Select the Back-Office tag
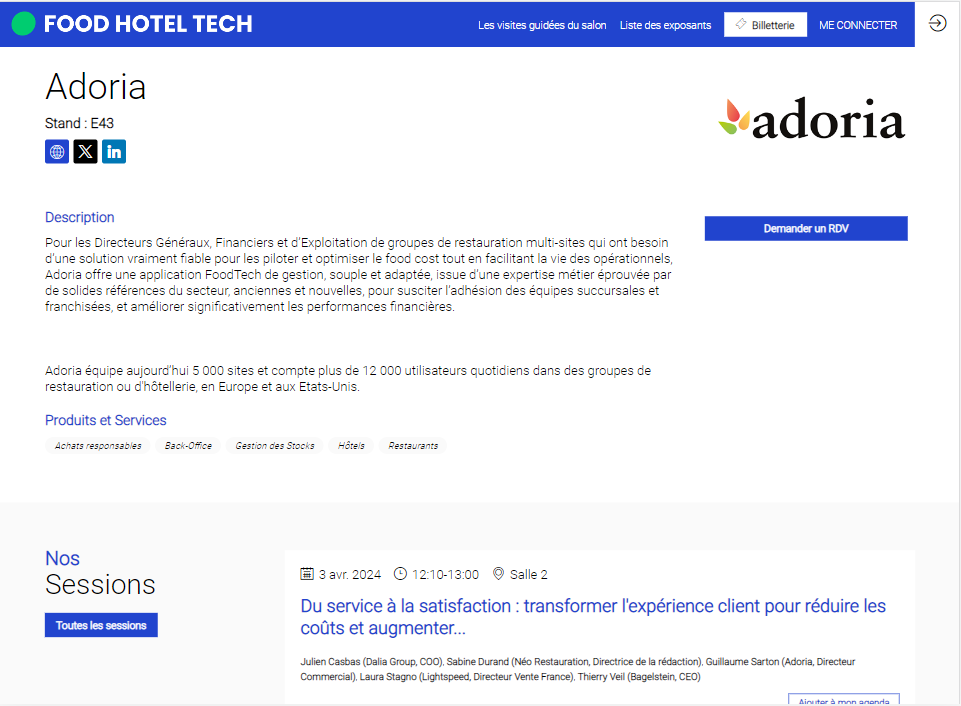 pyautogui.click(x=188, y=446)
